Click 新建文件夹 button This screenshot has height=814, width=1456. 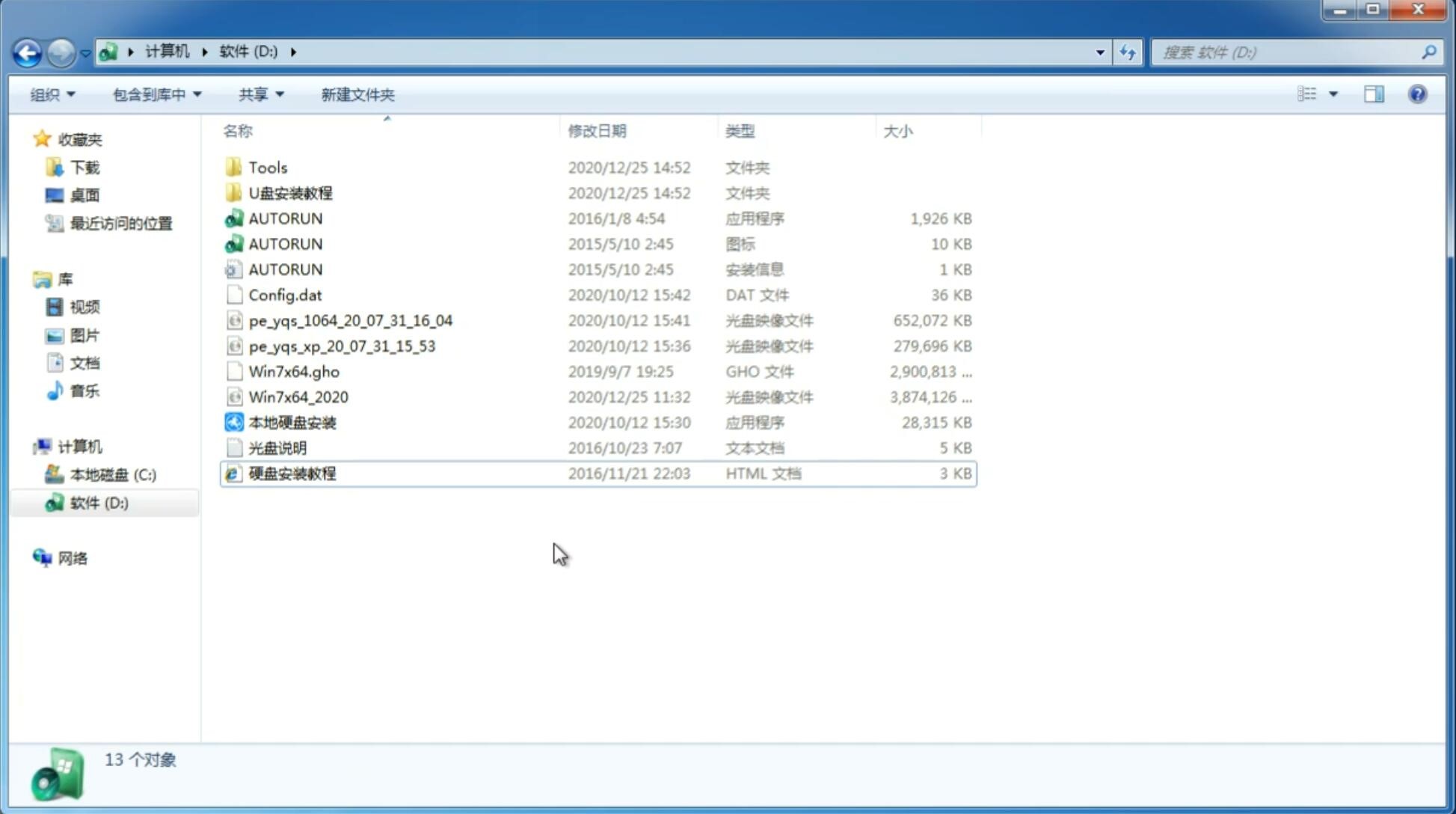[358, 93]
